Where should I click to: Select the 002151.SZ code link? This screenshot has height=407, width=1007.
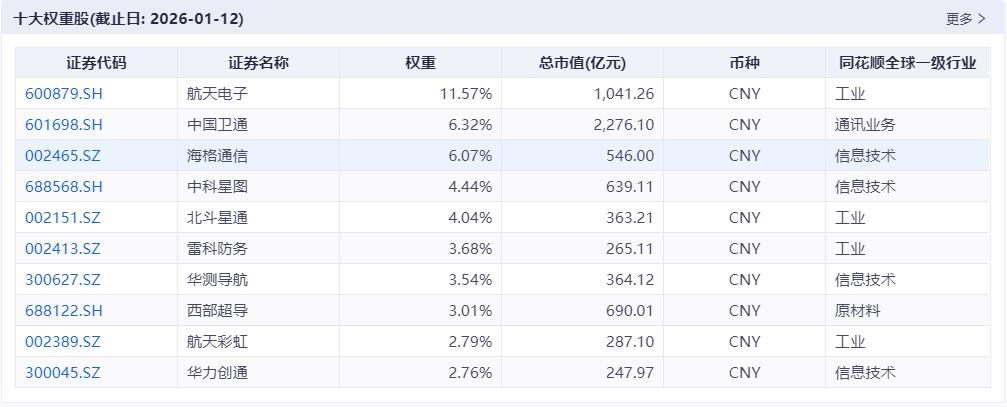[63, 218]
